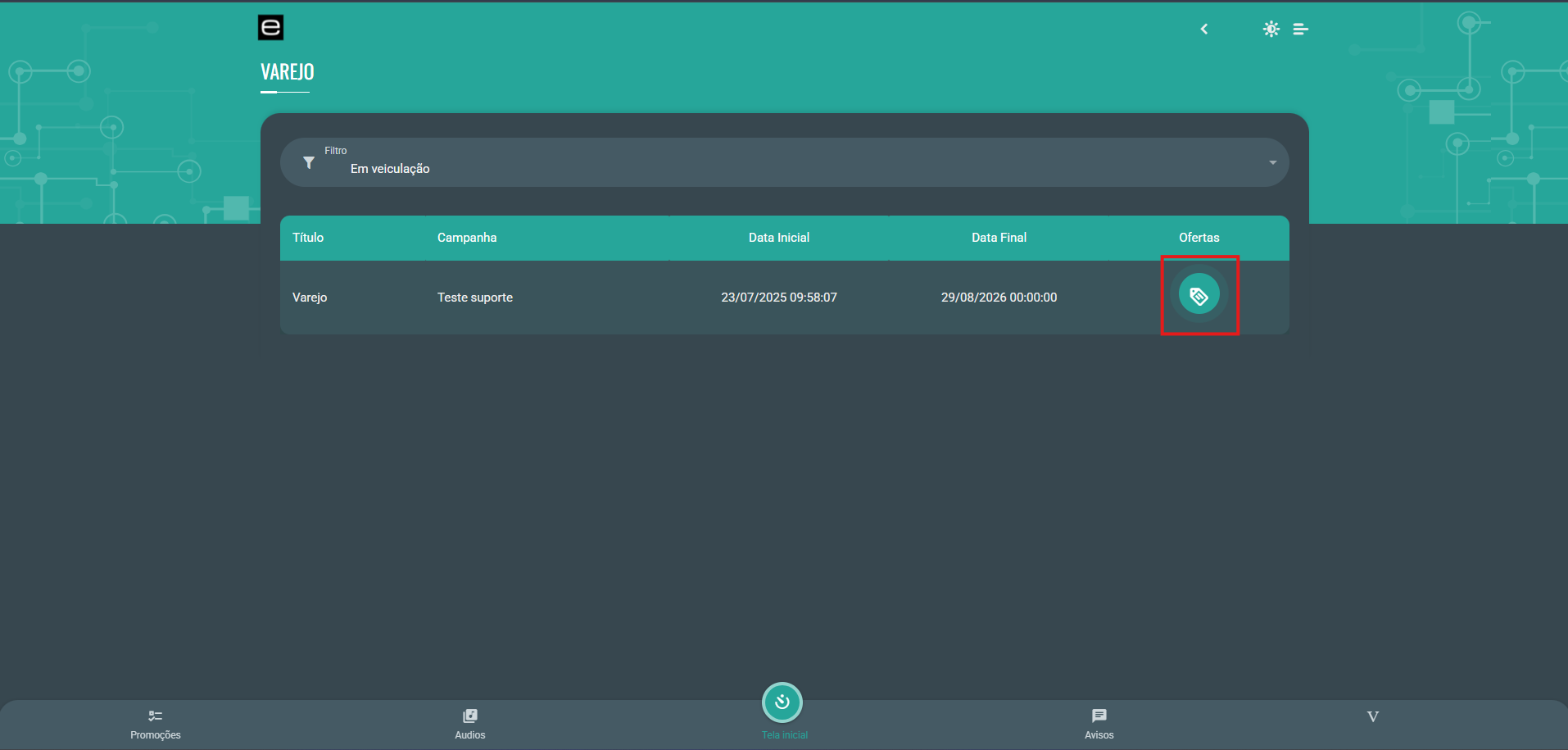Click the app logo in the header
The width and height of the screenshot is (1568, 750).
(x=270, y=28)
